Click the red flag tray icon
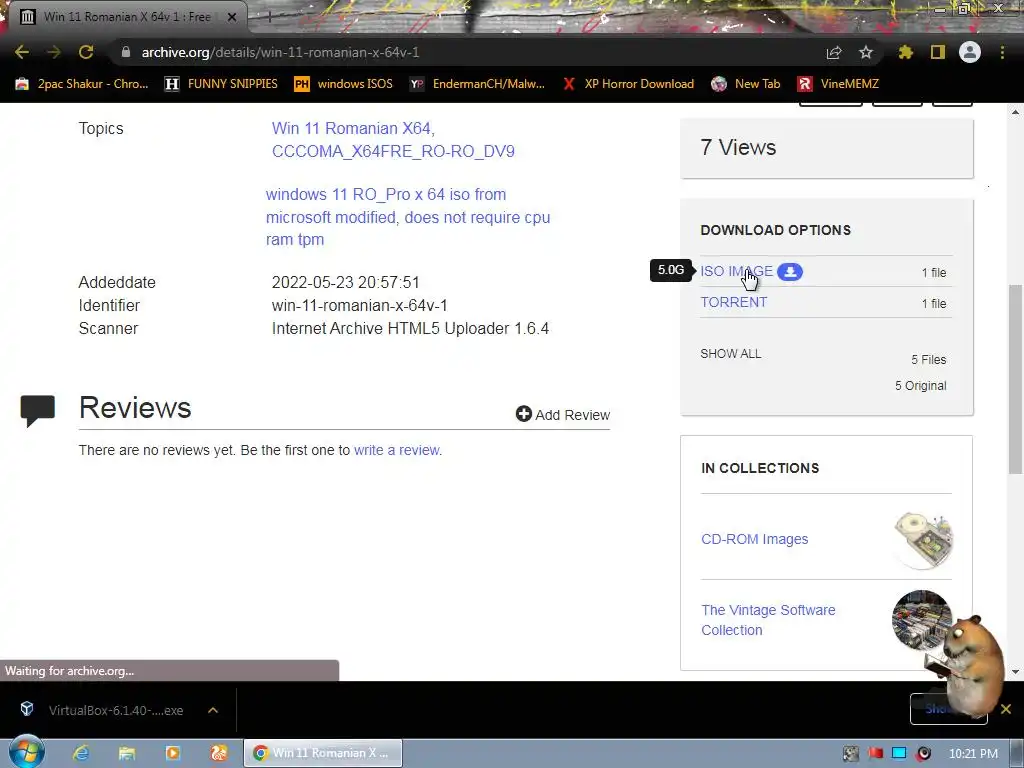Screen dimensions: 1024x768 coord(876,754)
